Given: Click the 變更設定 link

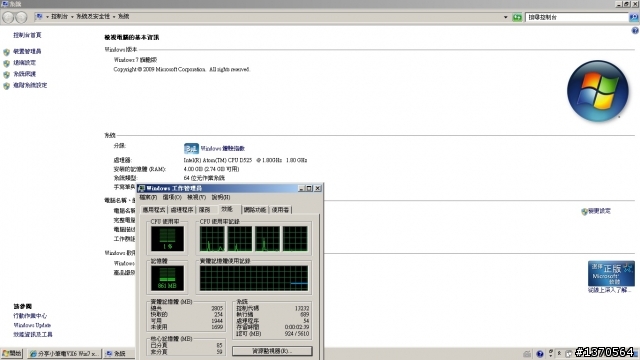Looking at the screenshot, I should pos(600,211).
